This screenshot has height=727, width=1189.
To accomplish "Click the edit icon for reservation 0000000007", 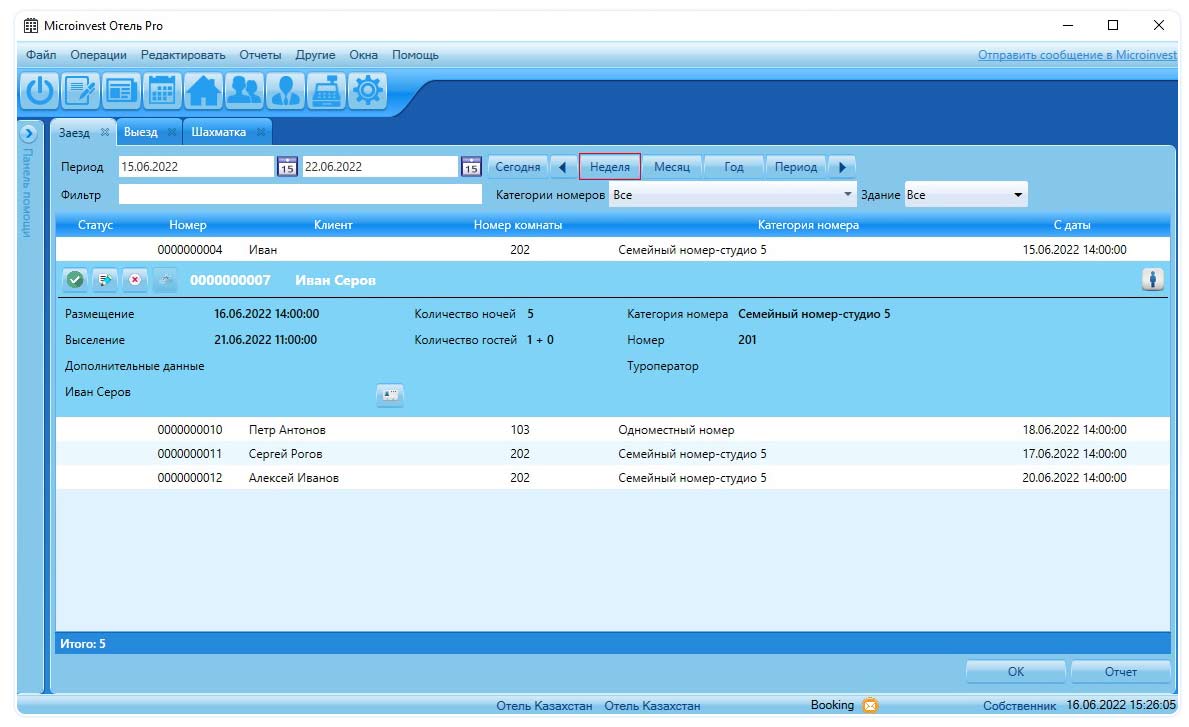I will [105, 281].
